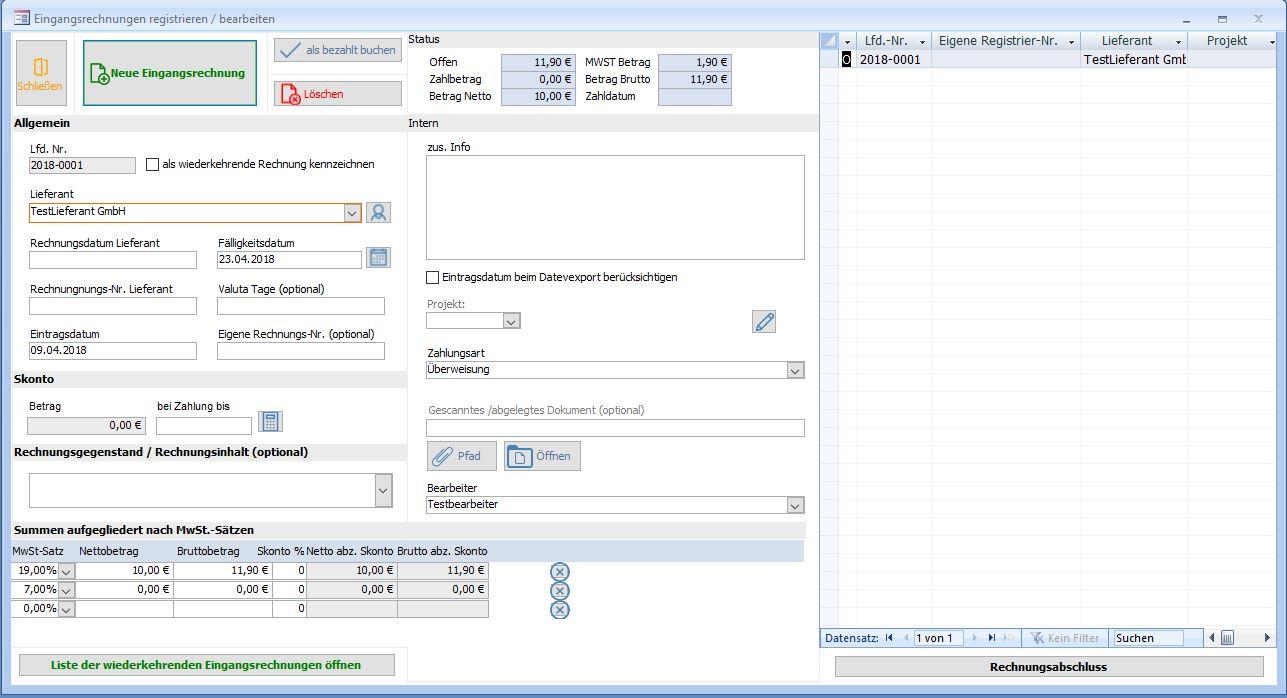Click the Bruttobetrag 11,90 € cell
Viewport: 1287px width, 698px height.
(222, 571)
